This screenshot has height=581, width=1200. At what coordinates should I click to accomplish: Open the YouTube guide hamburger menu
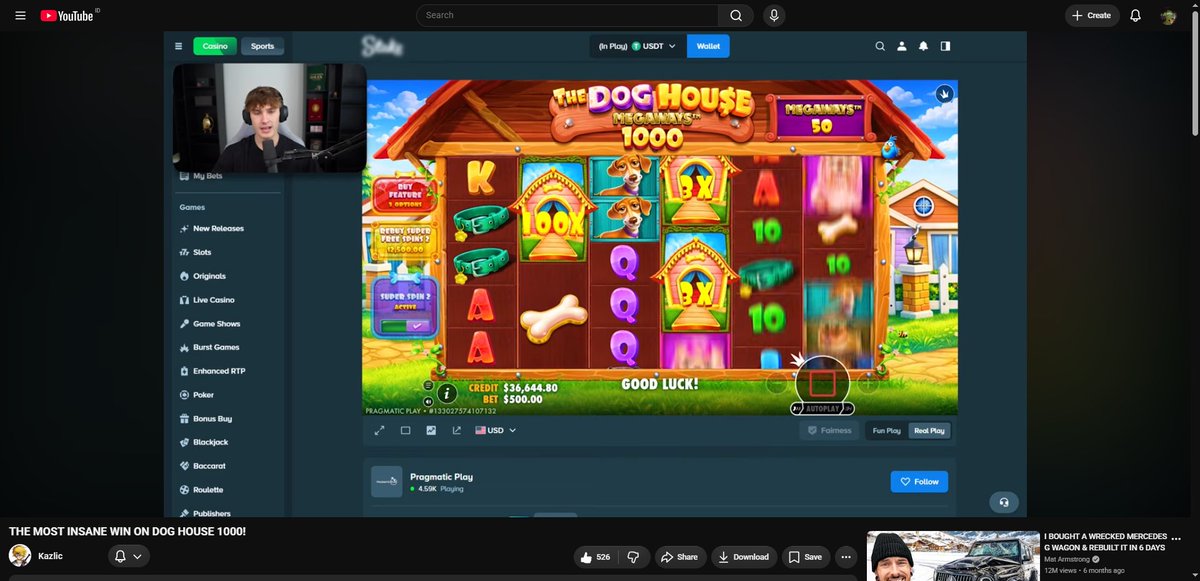(20, 16)
